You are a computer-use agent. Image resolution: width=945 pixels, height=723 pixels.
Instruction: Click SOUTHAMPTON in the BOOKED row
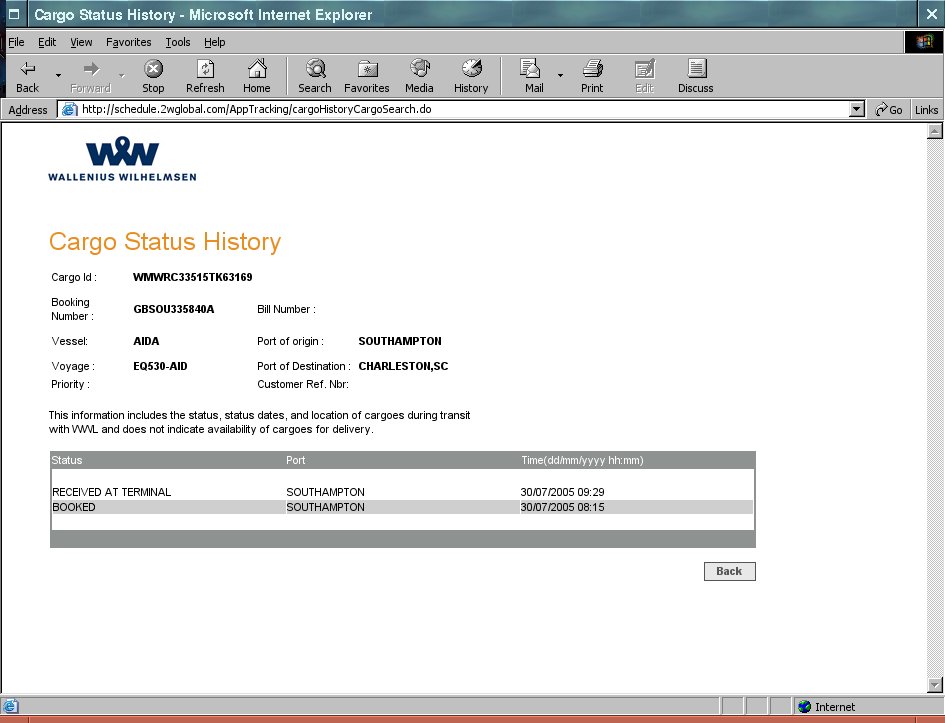click(x=325, y=507)
